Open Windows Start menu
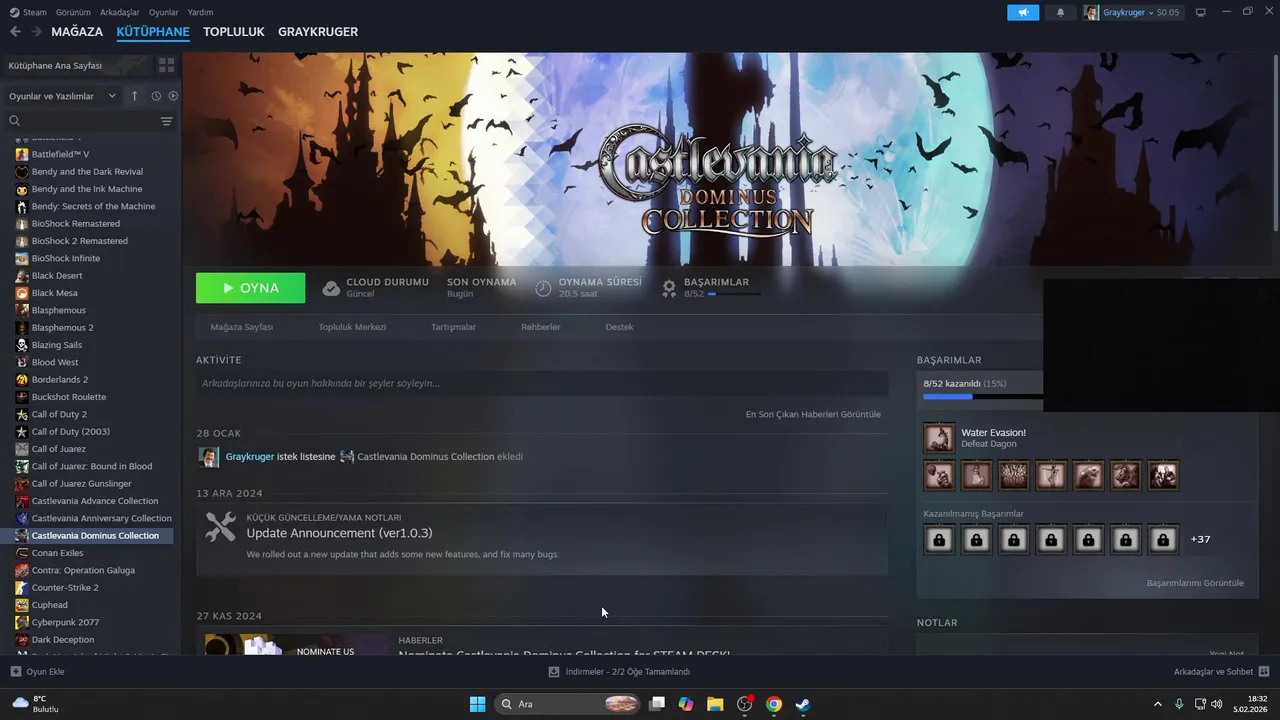The image size is (1280, 720). pos(477,704)
